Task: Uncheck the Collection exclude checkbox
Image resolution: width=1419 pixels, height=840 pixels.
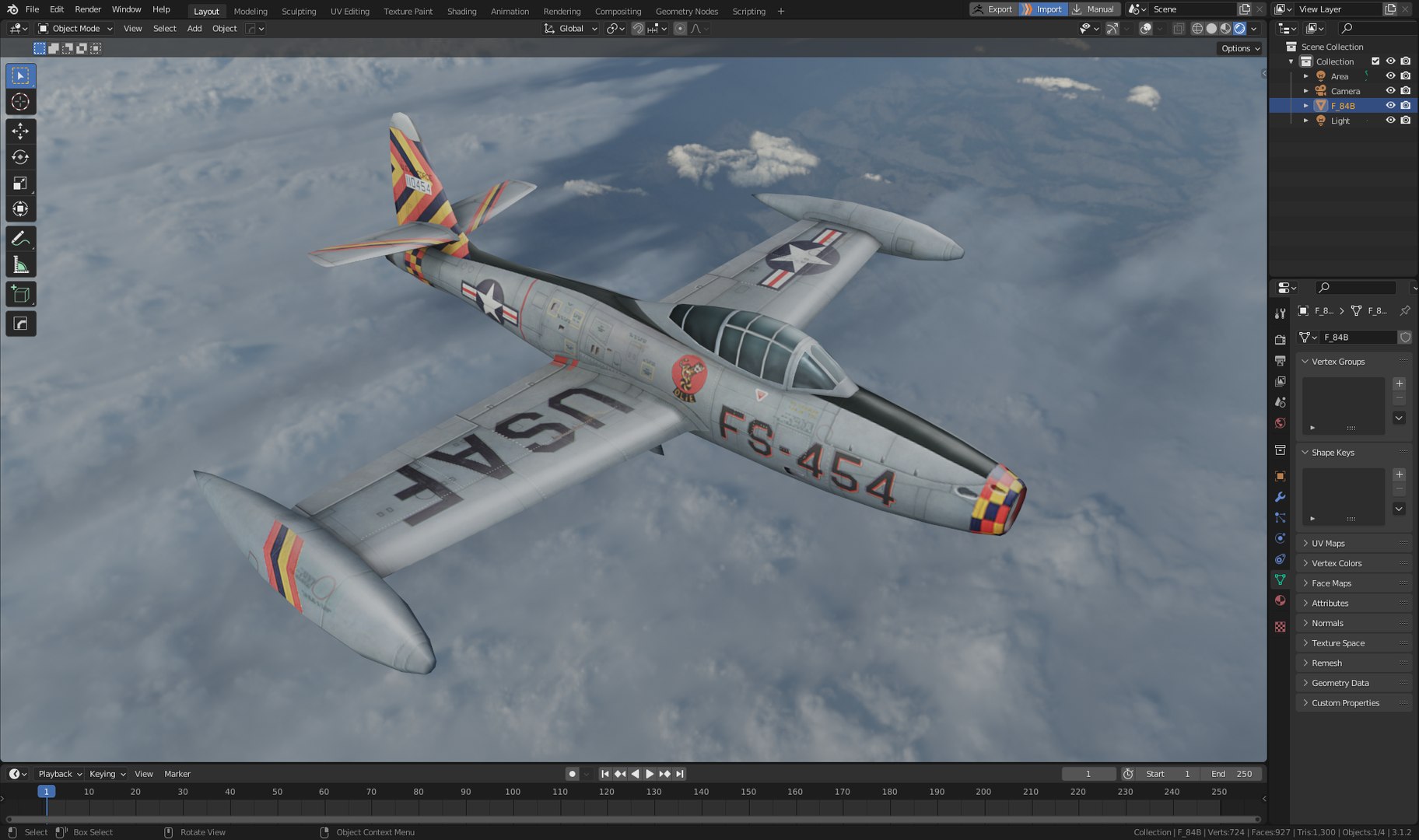Action: 1375,61
